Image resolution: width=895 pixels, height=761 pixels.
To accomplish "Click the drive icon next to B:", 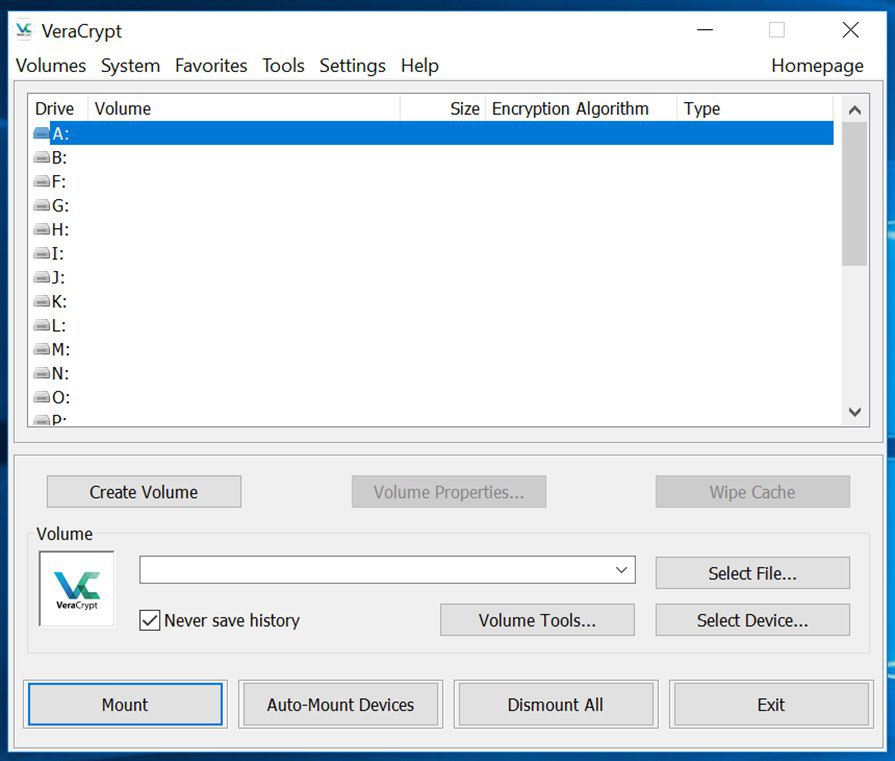I will pyautogui.click(x=41, y=157).
